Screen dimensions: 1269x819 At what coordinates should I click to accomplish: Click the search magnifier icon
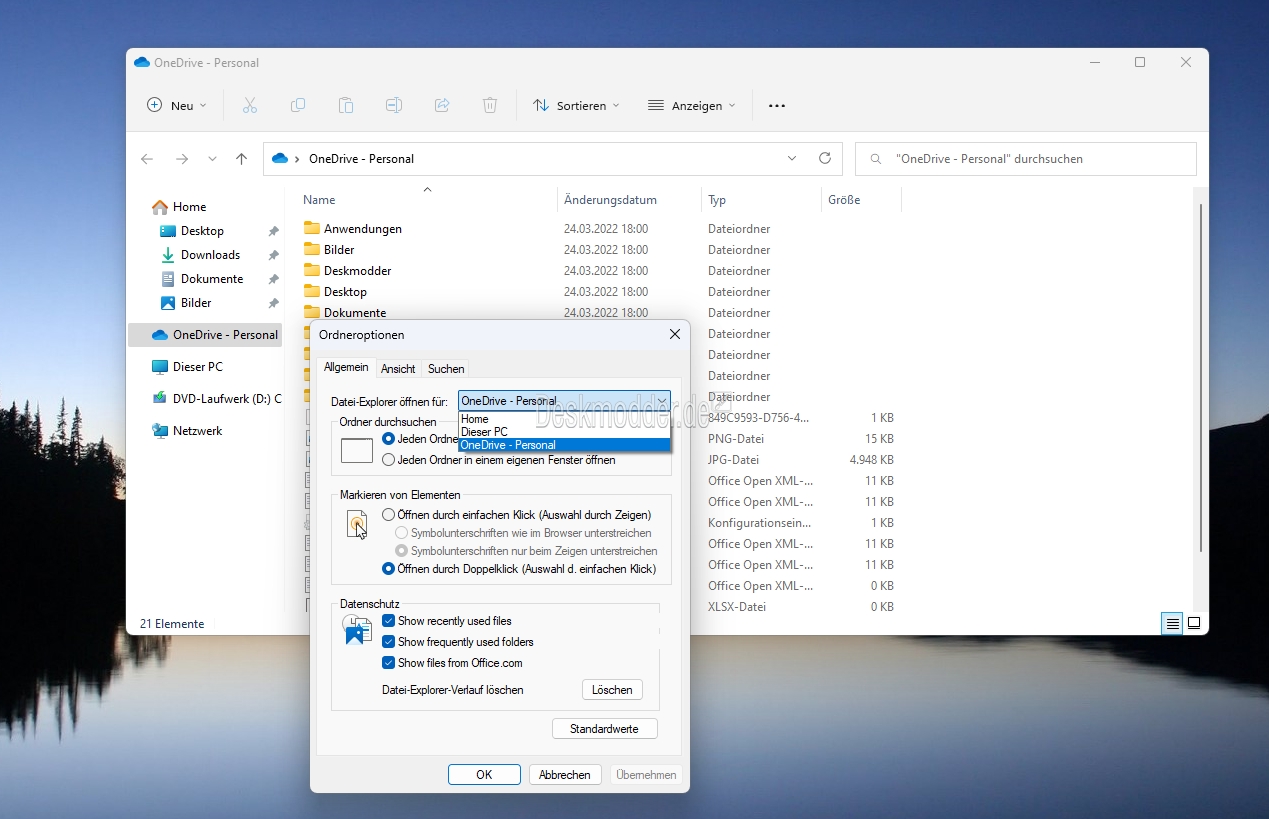pos(876,159)
